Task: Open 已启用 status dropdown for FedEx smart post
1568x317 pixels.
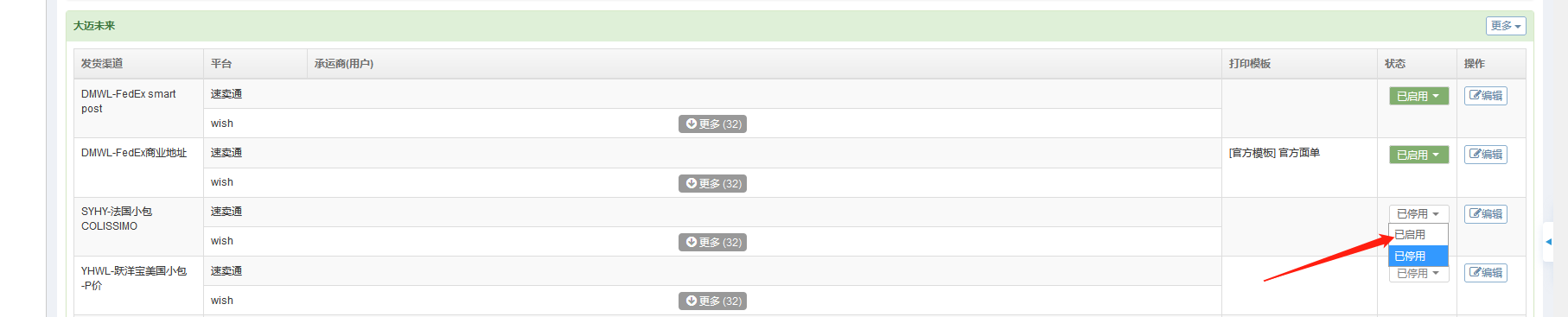Action: tap(1418, 96)
